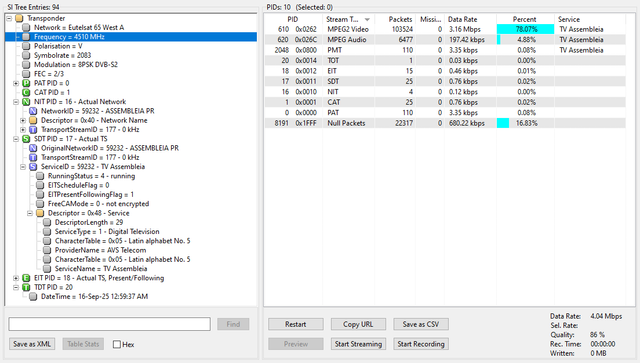Screen dimensions: 640x363
Task: Sort by the PID column header
Action: point(293,19)
